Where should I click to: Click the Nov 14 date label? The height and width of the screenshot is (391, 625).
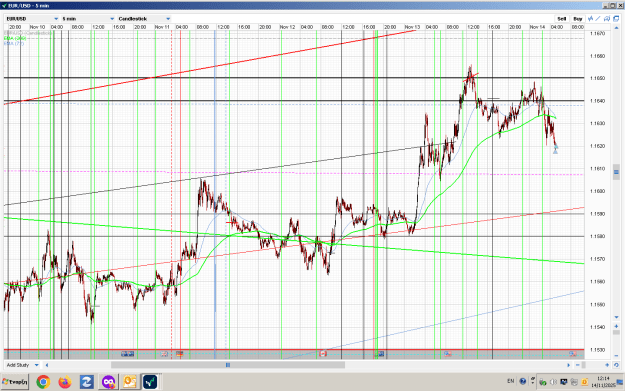[537, 27]
